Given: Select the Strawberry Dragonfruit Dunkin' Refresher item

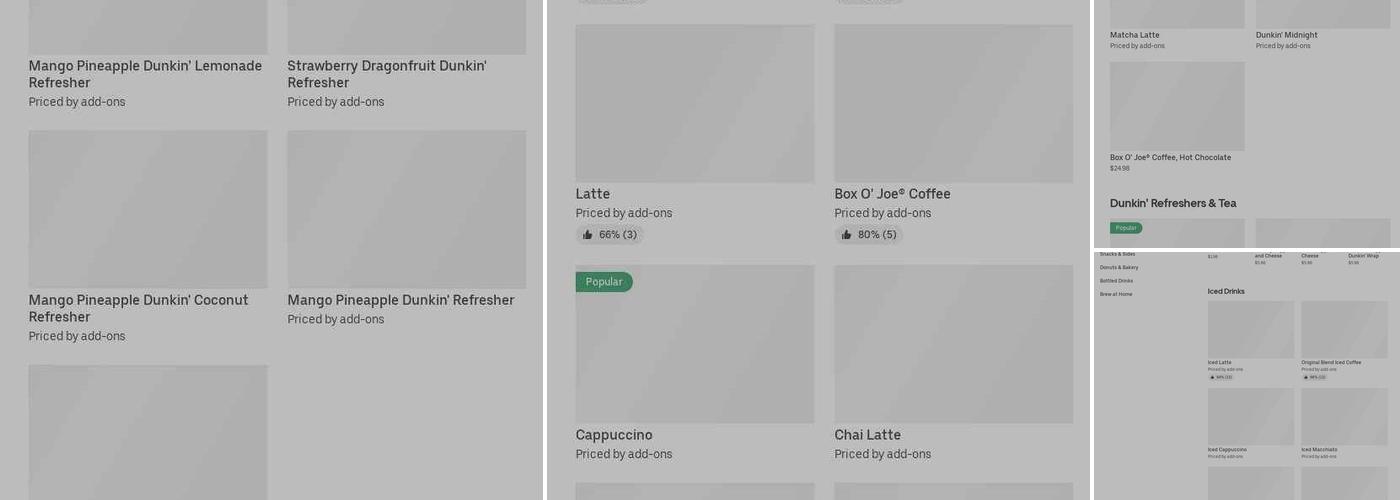Looking at the screenshot, I should (387, 74).
